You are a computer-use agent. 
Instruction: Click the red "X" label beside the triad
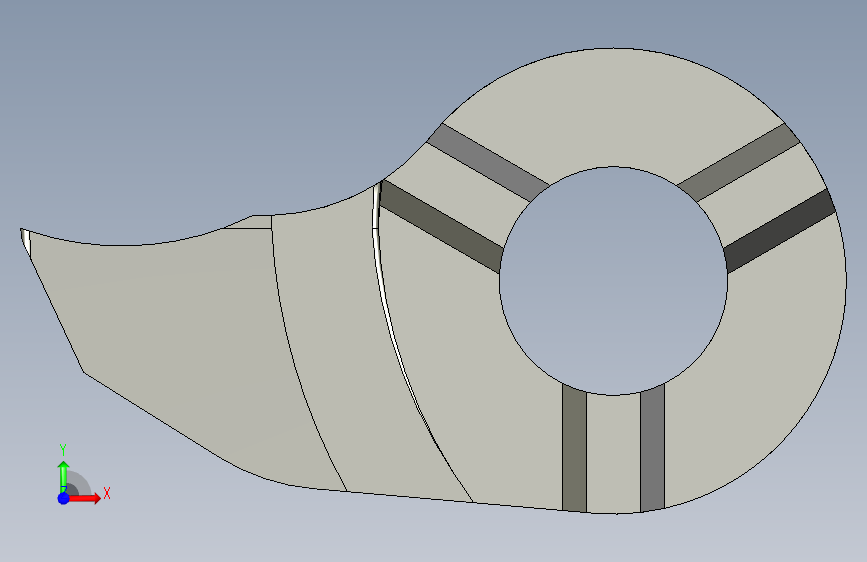coord(107,493)
